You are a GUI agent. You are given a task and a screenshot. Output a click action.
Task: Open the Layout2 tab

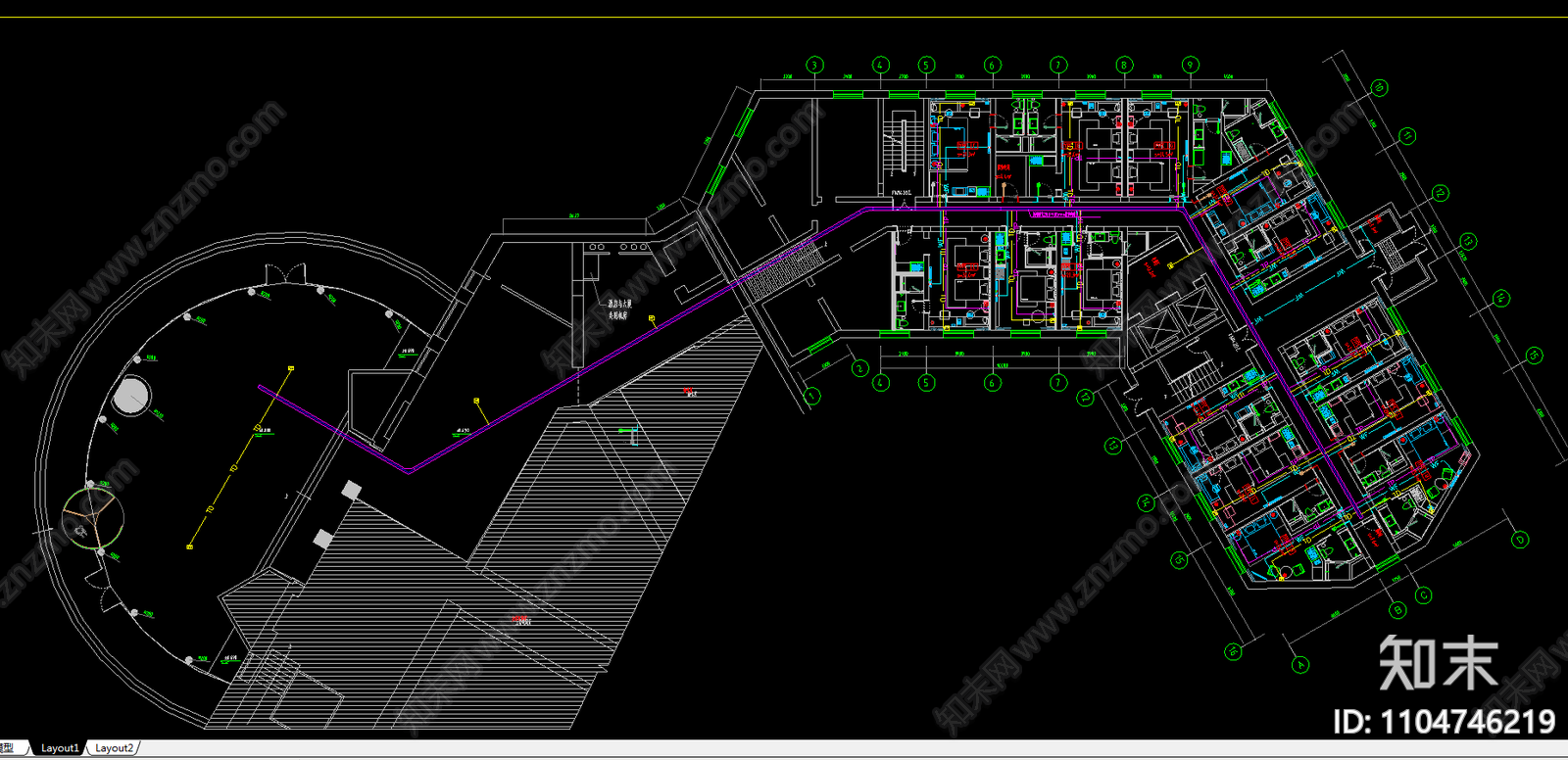pos(114,748)
